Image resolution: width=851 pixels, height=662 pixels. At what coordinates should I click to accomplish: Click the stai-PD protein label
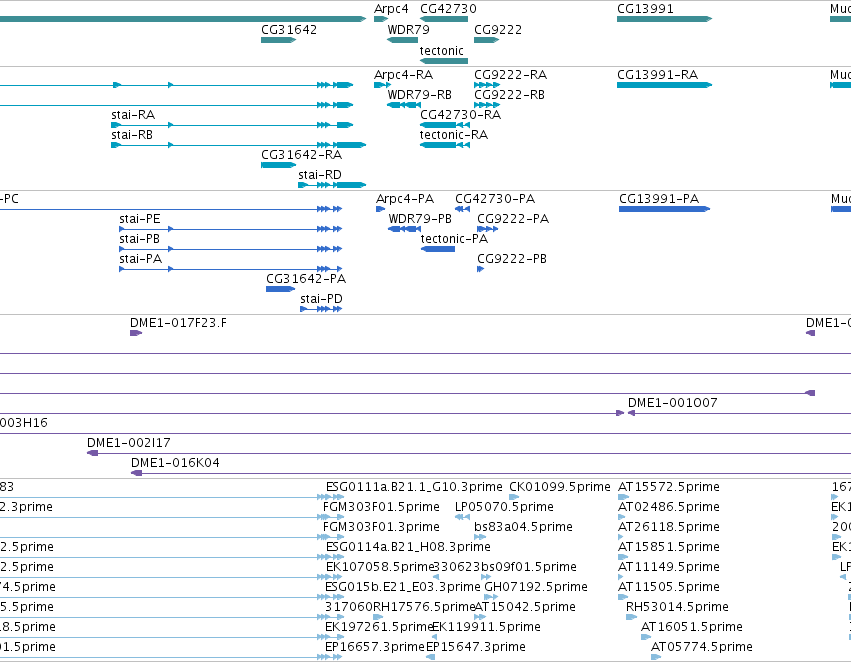[x=321, y=299]
